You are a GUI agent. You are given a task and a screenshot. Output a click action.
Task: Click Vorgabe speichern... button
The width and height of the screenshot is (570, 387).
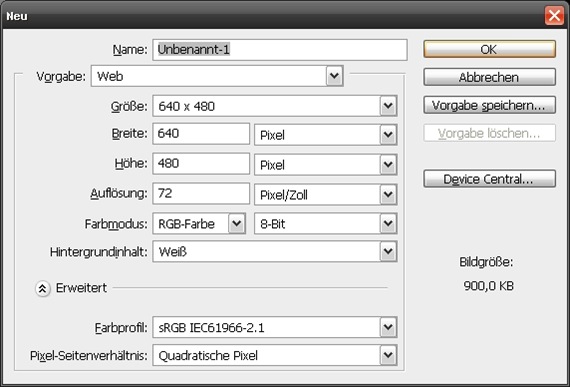pyautogui.click(x=489, y=105)
